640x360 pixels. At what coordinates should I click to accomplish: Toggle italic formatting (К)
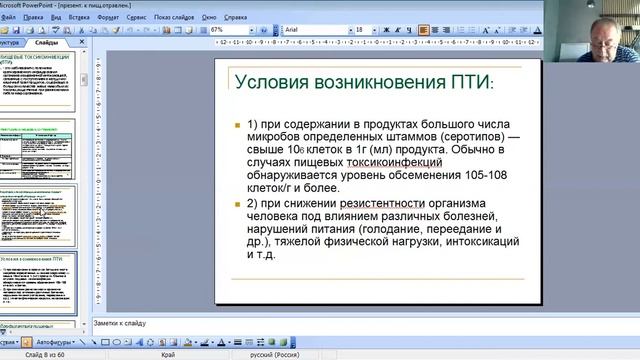point(398,30)
